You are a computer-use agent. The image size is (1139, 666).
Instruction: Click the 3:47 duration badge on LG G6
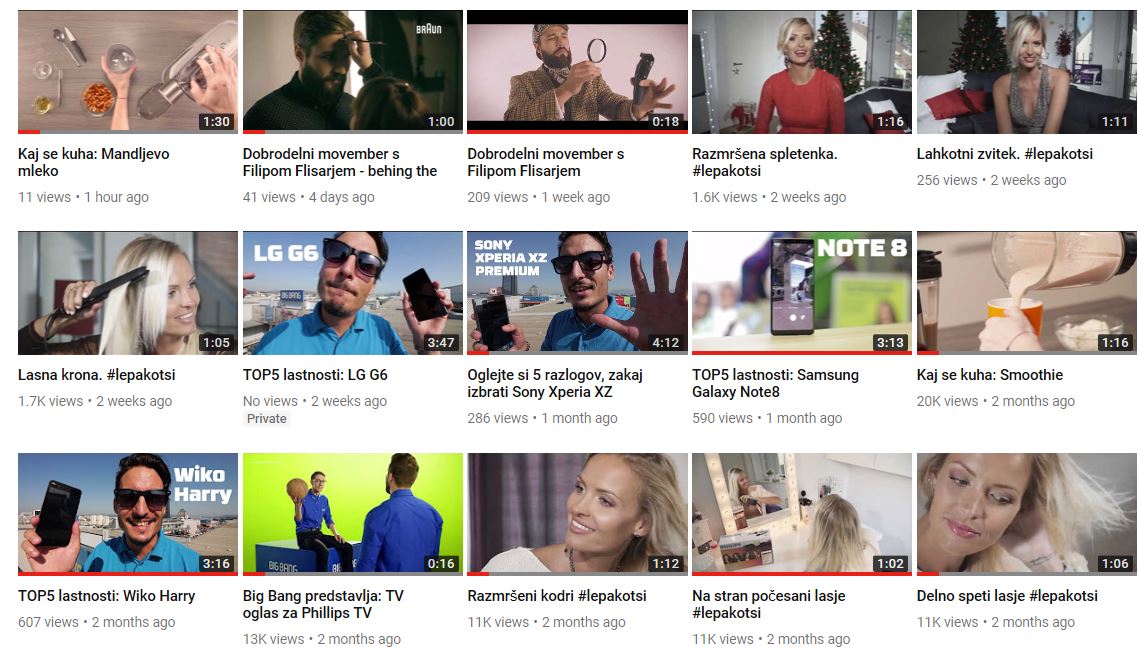tap(441, 342)
